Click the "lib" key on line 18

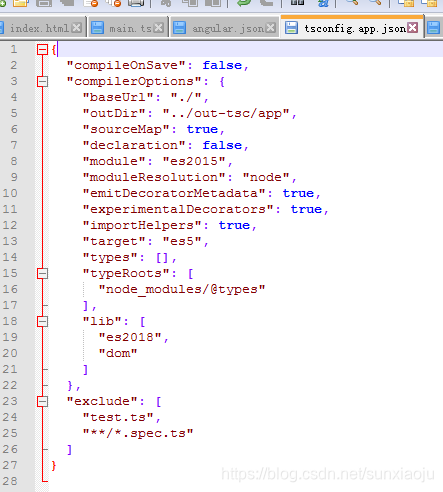[102, 322]
